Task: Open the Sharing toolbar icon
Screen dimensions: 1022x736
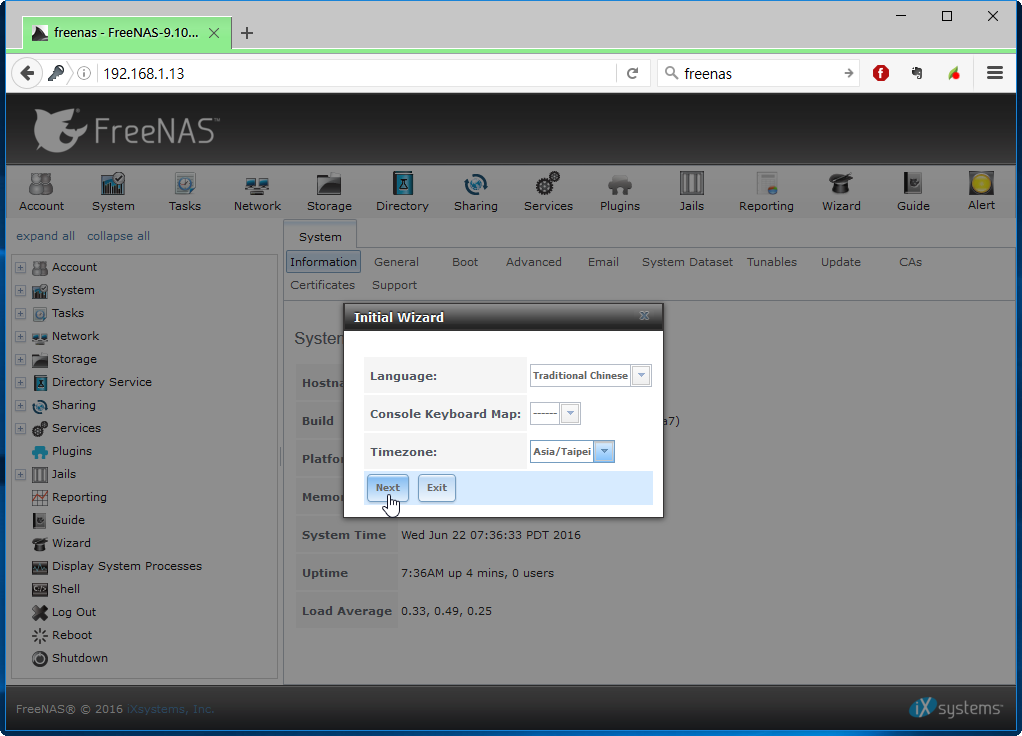Action: pyautogui.click(x=476, y=192)
